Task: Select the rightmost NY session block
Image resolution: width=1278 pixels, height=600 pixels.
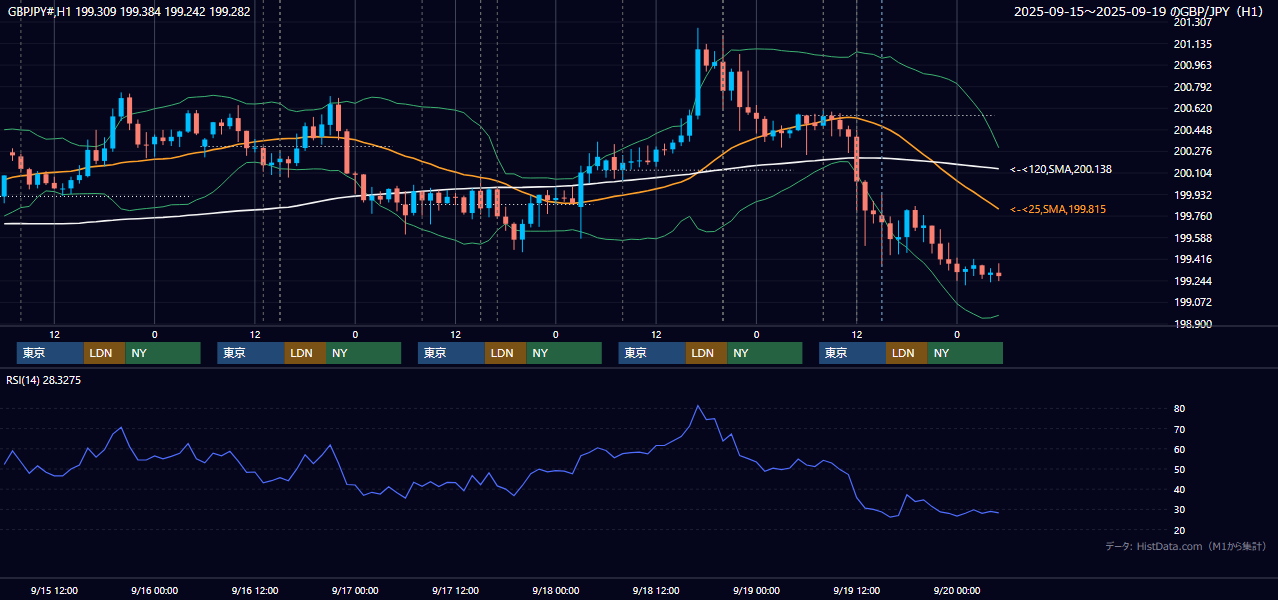Action: tap(965, 353)
